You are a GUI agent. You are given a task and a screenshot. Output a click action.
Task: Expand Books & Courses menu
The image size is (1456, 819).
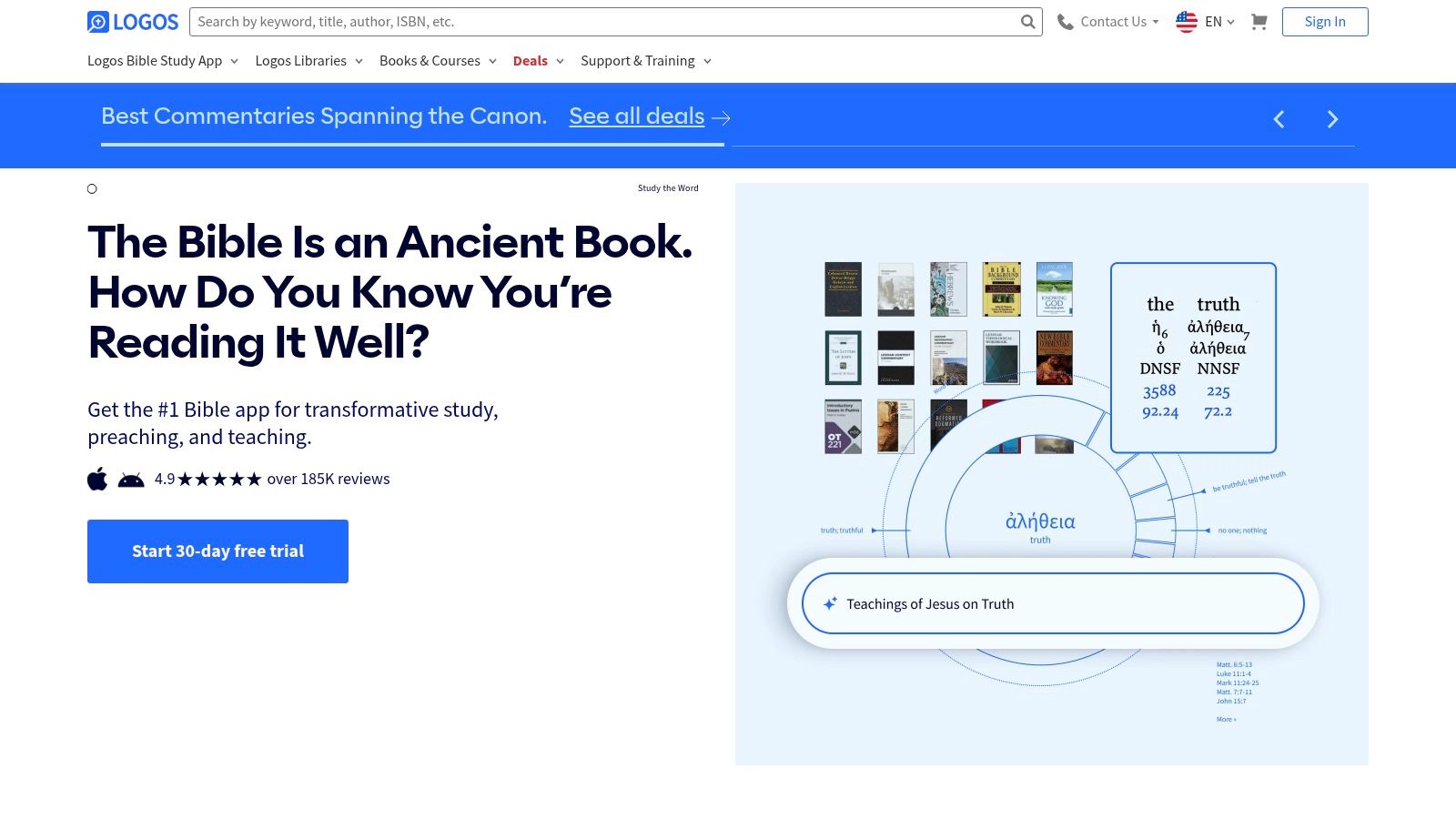pyautogui.click(x=439, y=61)
